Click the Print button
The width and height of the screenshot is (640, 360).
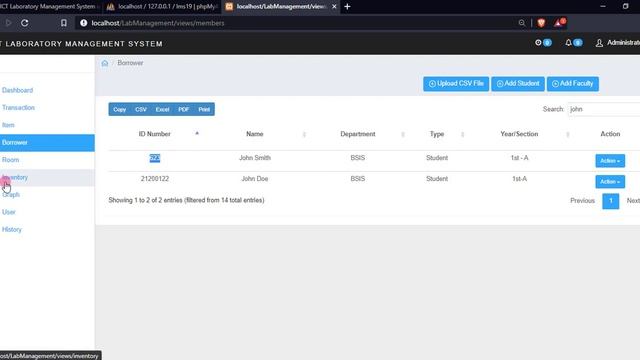pyautogui.click(x=204, y=109)
